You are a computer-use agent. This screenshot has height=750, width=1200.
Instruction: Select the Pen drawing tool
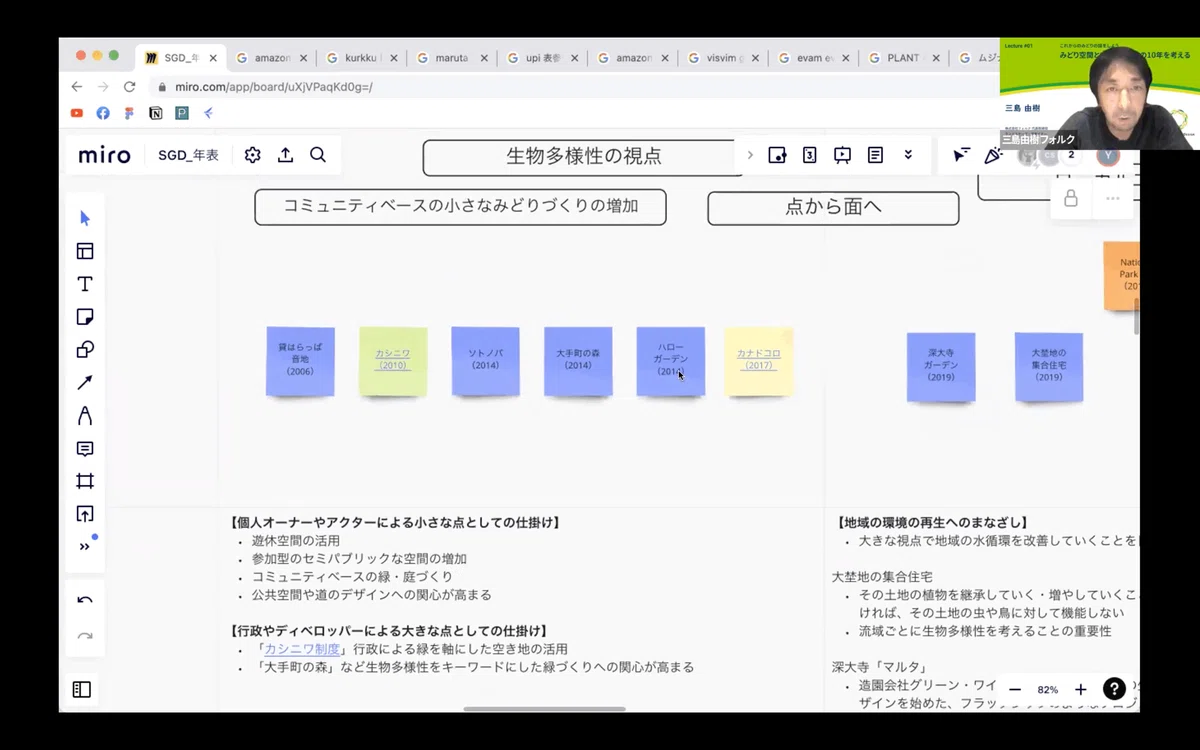coord(85,416)
